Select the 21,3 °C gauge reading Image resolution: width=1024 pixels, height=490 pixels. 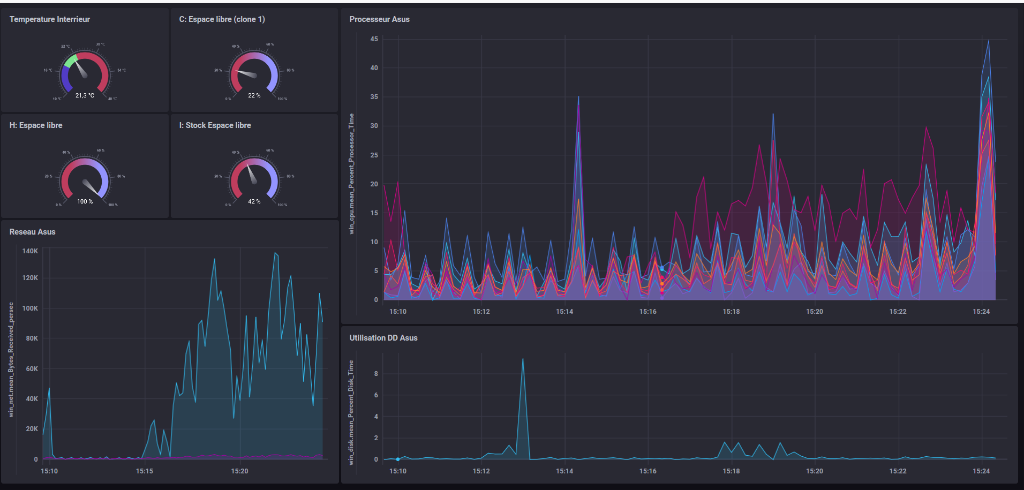(85, 95)
